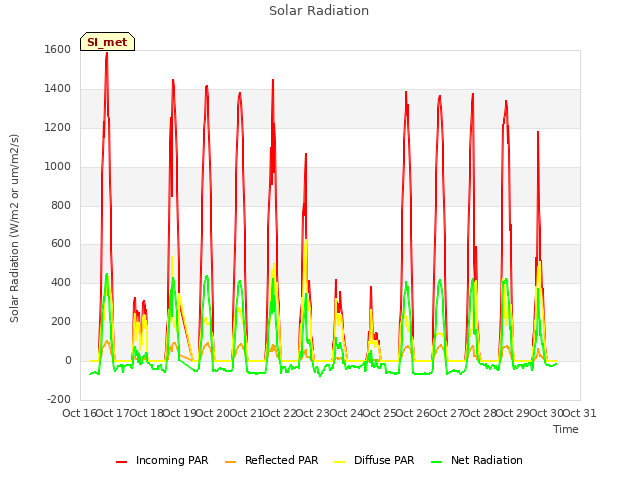Click the 1600 y-axis tick value
640x480 pixels.
(x=58, y=49)
